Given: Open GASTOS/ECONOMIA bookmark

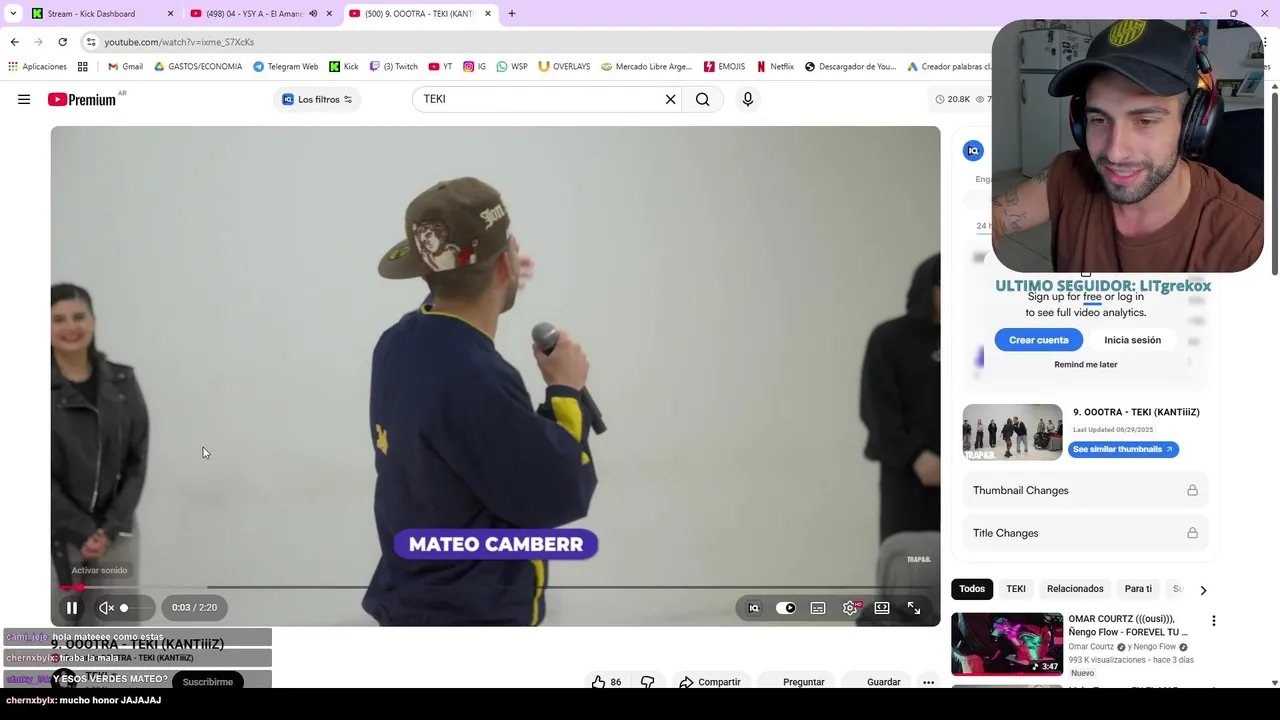Looking at the screenshot, I should (198, 67).
